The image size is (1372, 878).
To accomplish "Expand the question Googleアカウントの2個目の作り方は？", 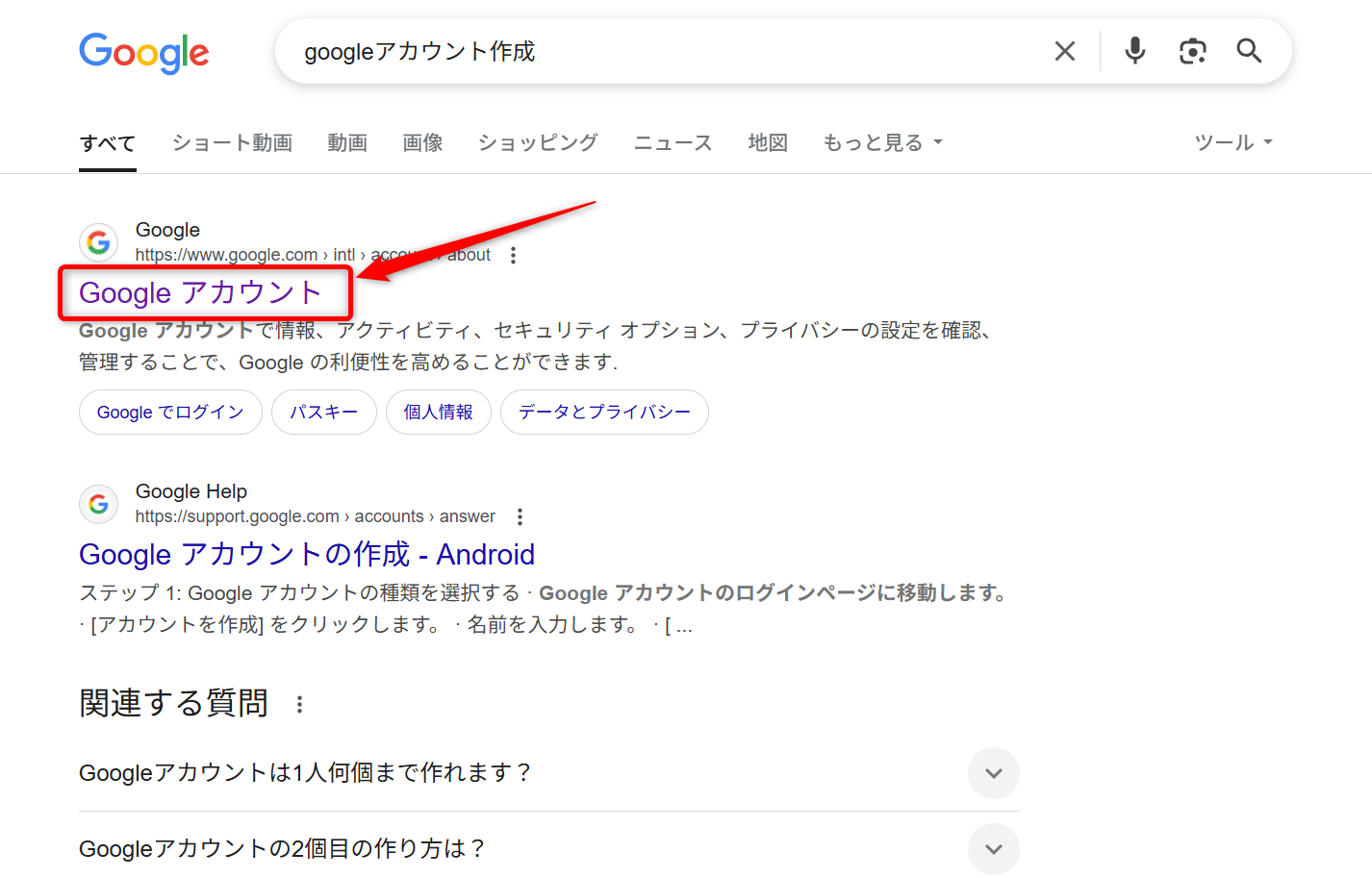I will [x=993, y=849].
